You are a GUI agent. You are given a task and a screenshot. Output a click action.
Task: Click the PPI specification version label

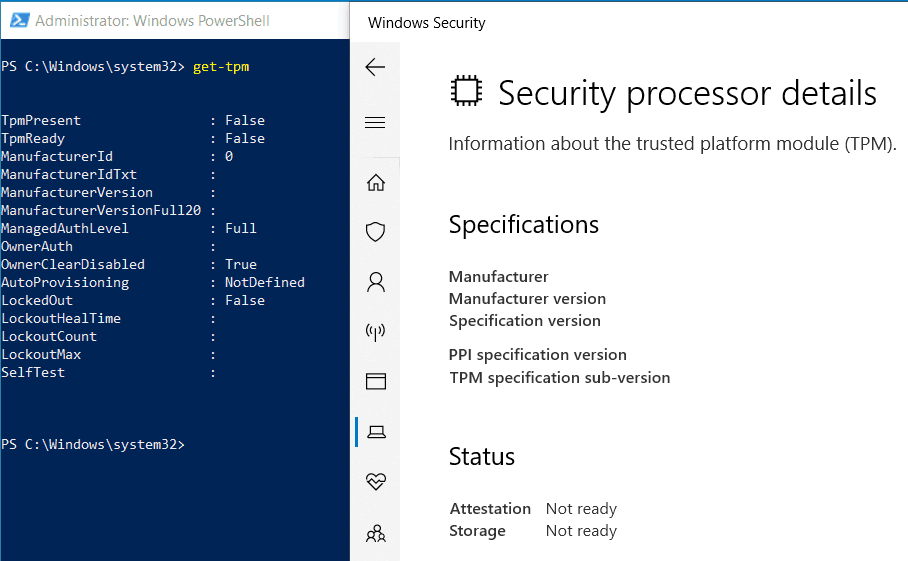tap(537, 354)
